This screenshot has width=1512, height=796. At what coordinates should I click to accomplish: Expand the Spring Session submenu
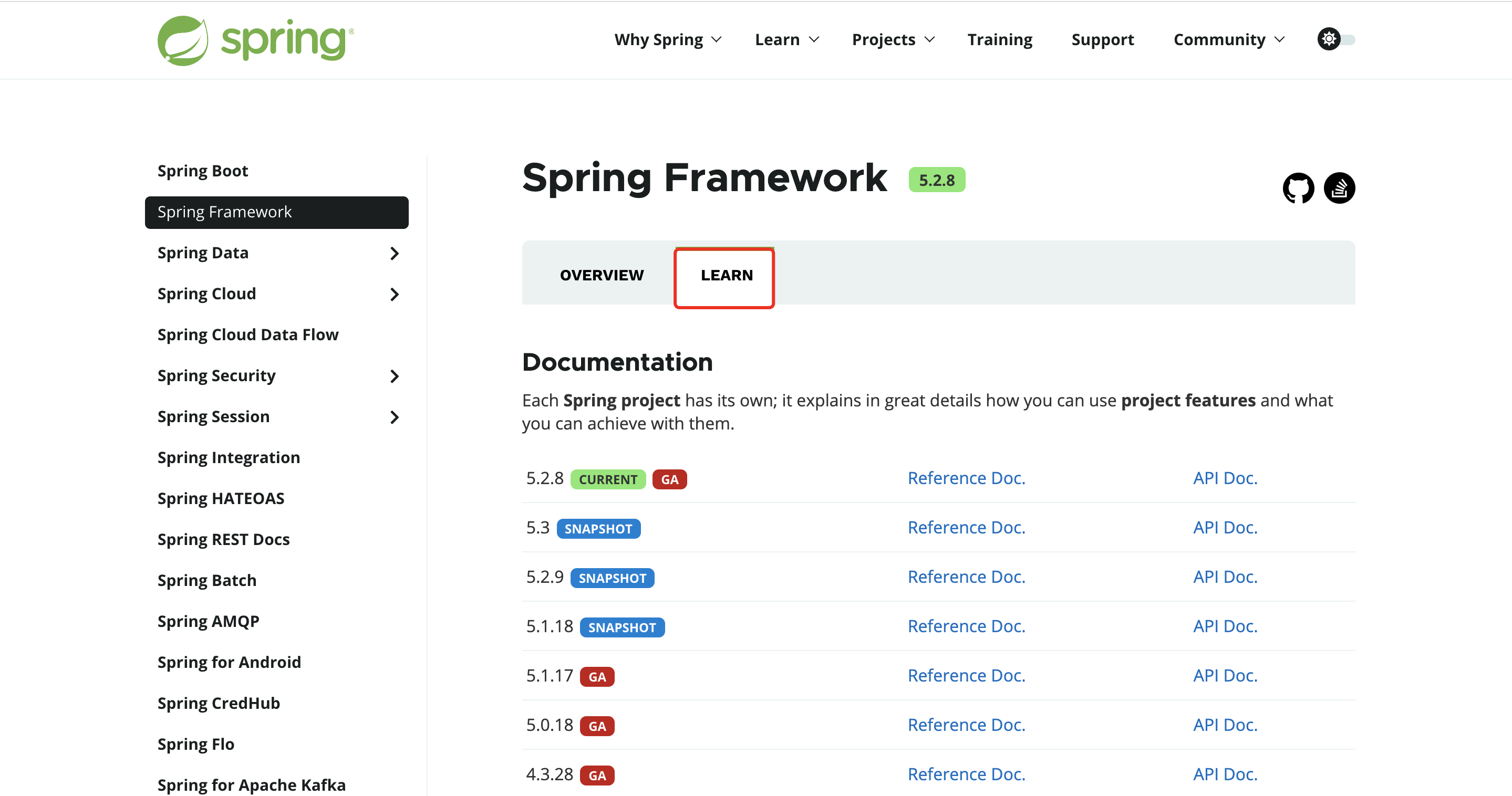(x=395, y=417)
